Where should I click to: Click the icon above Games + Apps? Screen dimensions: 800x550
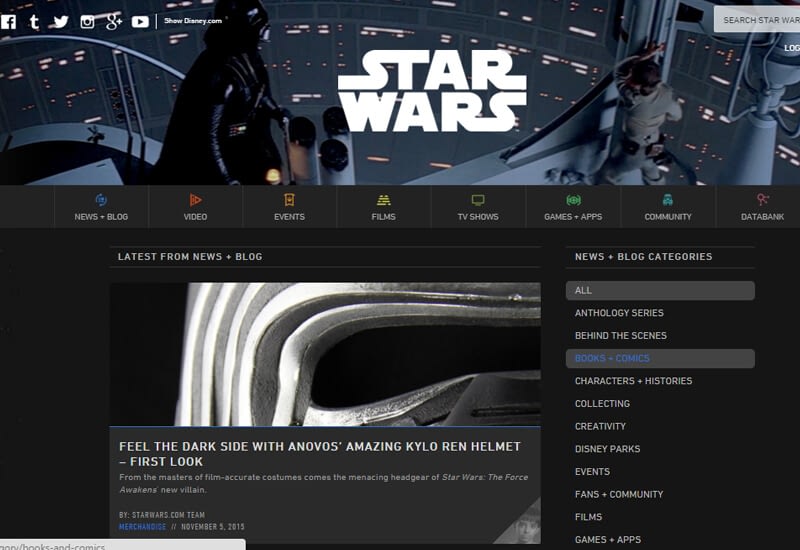pos(573,200)
